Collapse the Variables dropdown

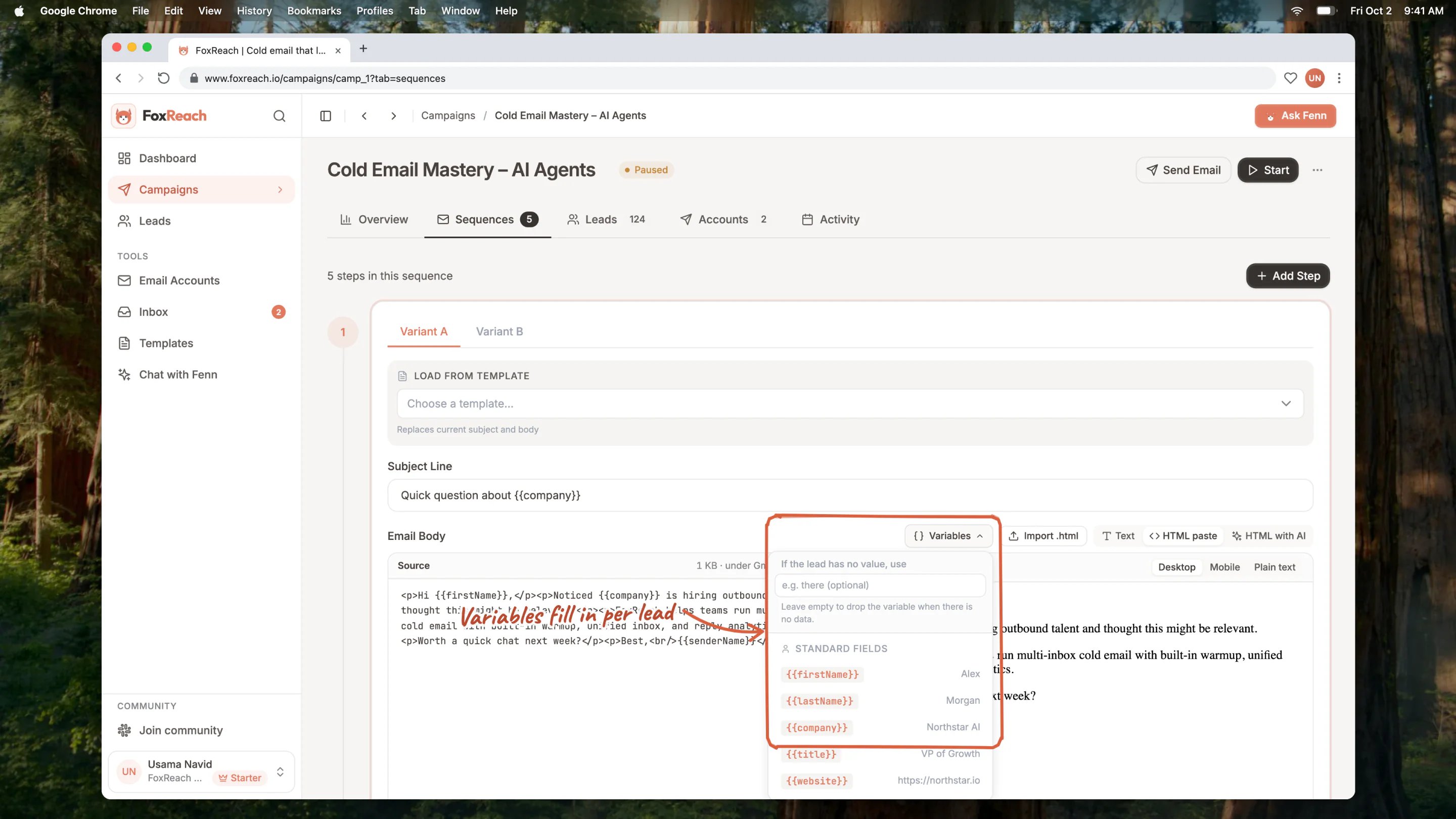pos(948,536)
